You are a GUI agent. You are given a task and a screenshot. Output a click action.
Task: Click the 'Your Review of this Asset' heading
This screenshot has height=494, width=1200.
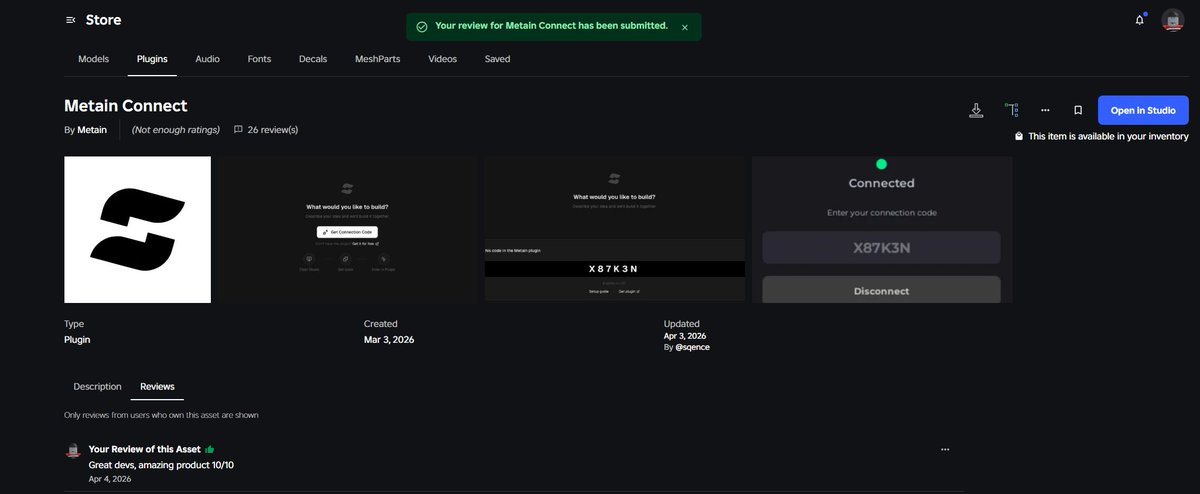[x=145, y=450]
